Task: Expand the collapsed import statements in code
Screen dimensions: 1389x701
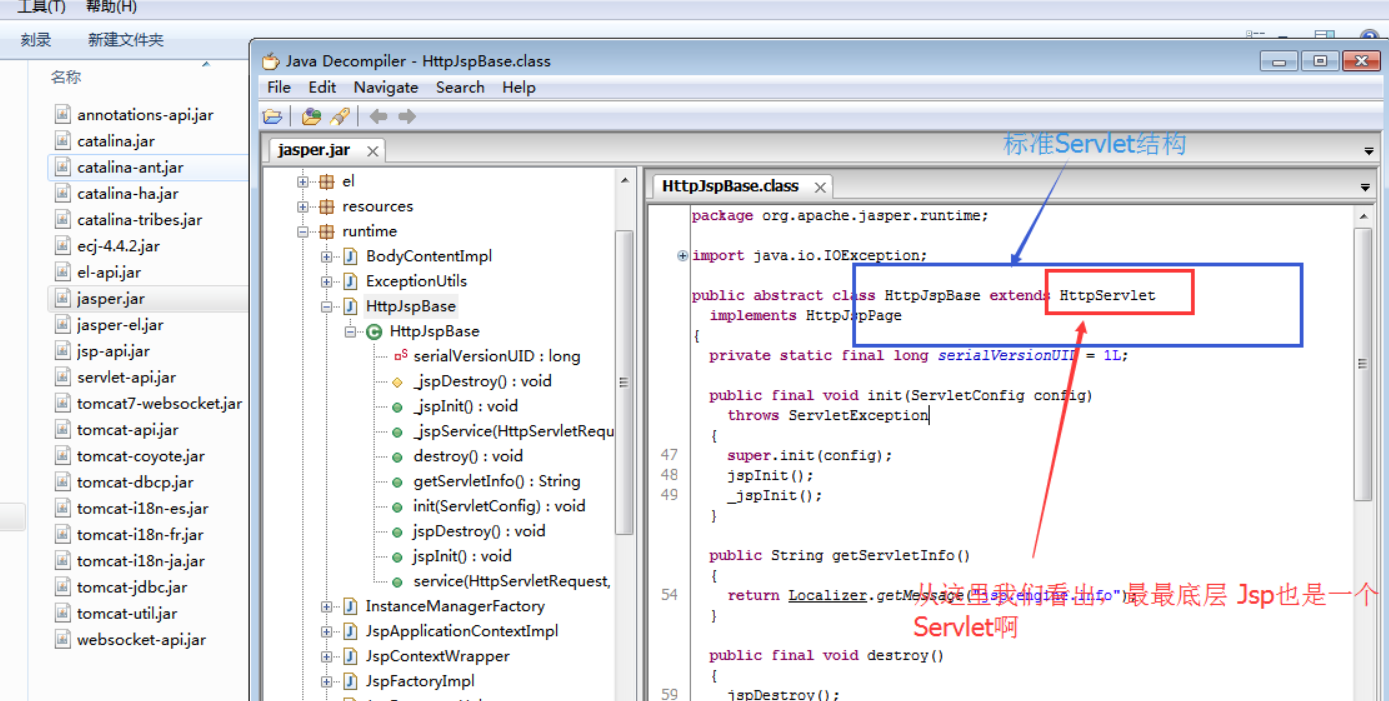Action: pos(683,256)
